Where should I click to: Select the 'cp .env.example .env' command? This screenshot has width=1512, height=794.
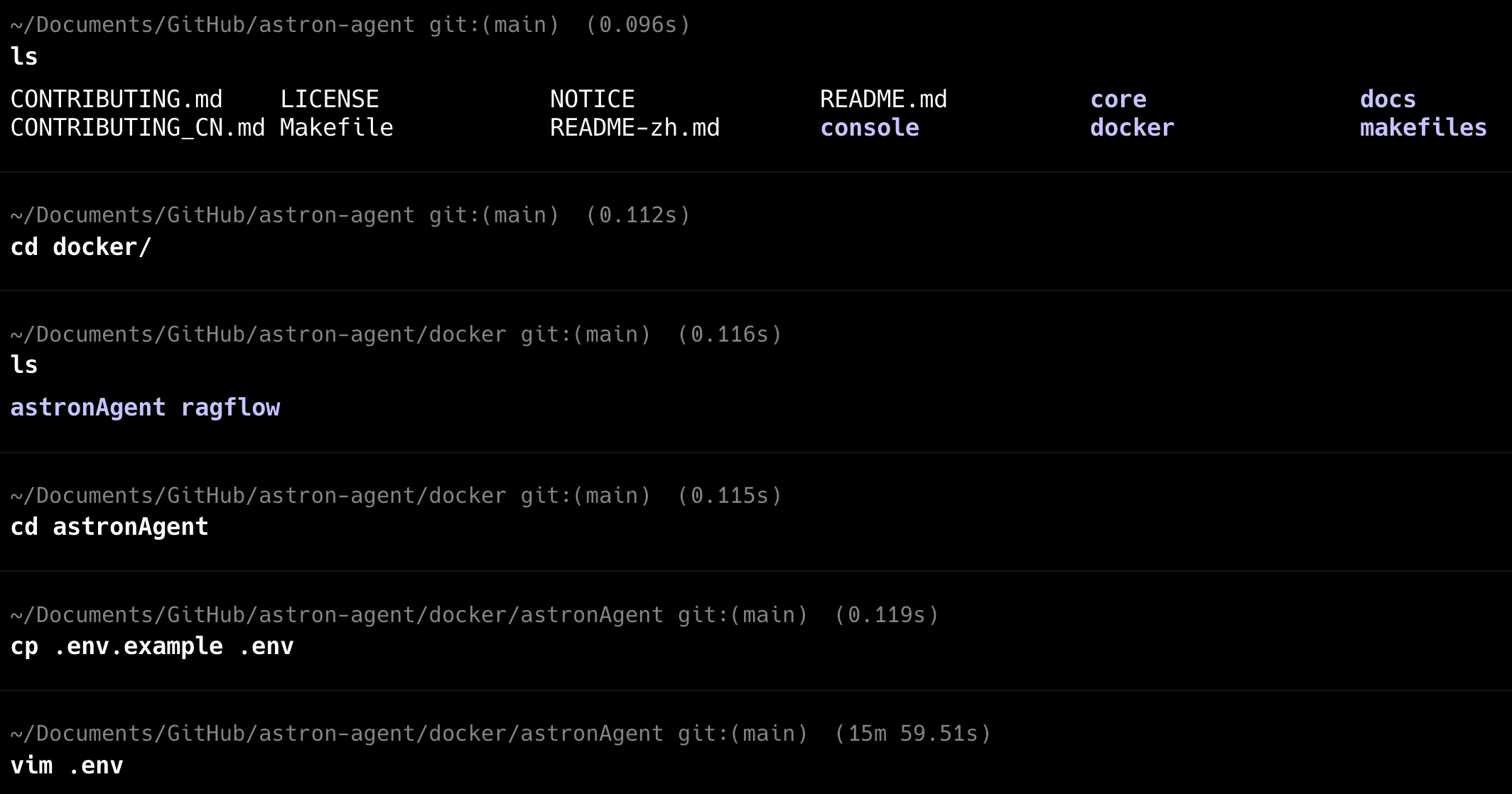pyautogui.click(x=152, y=646)
